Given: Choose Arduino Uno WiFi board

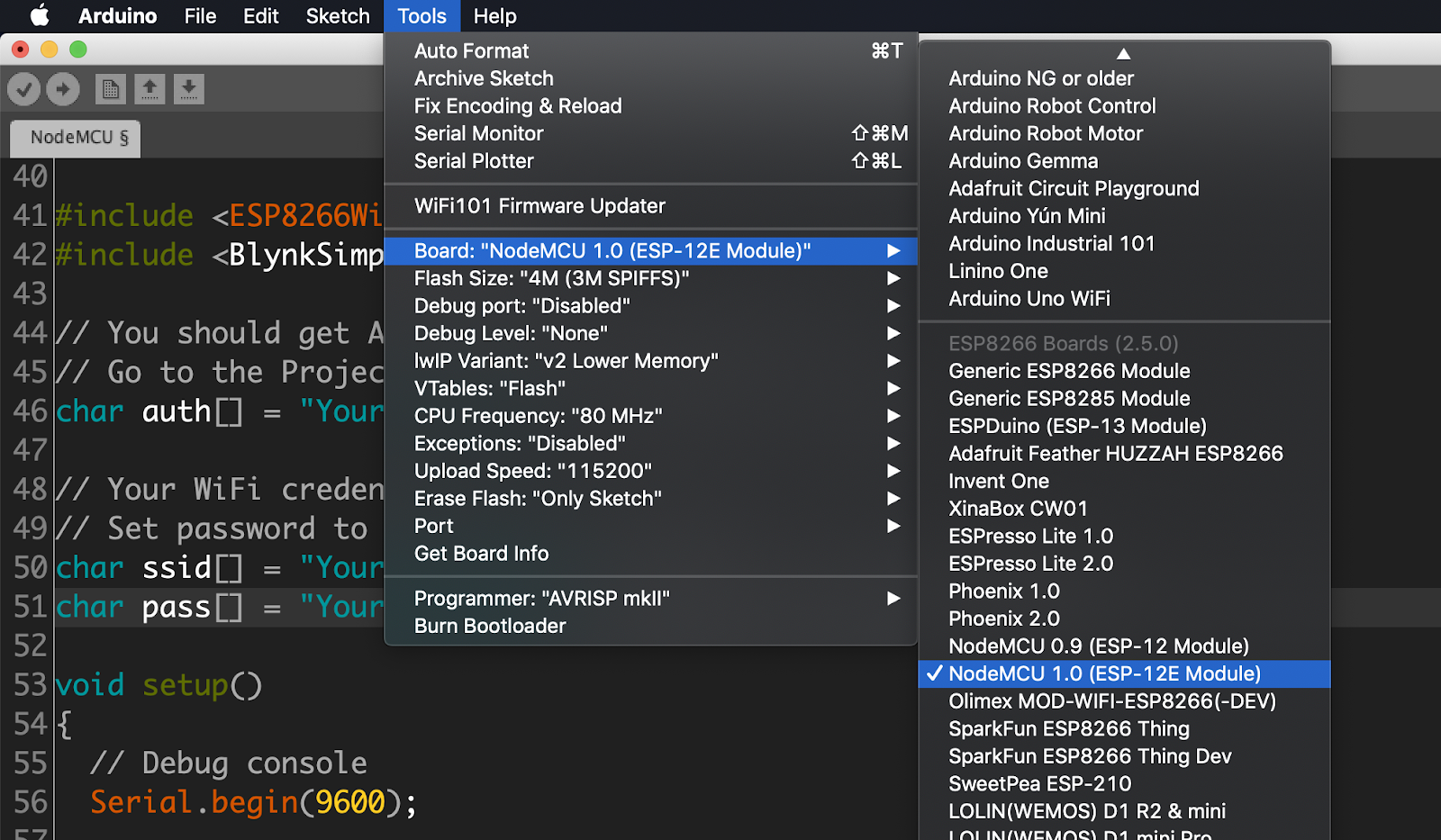Looking at the screenshot, I should (1124, 299).
